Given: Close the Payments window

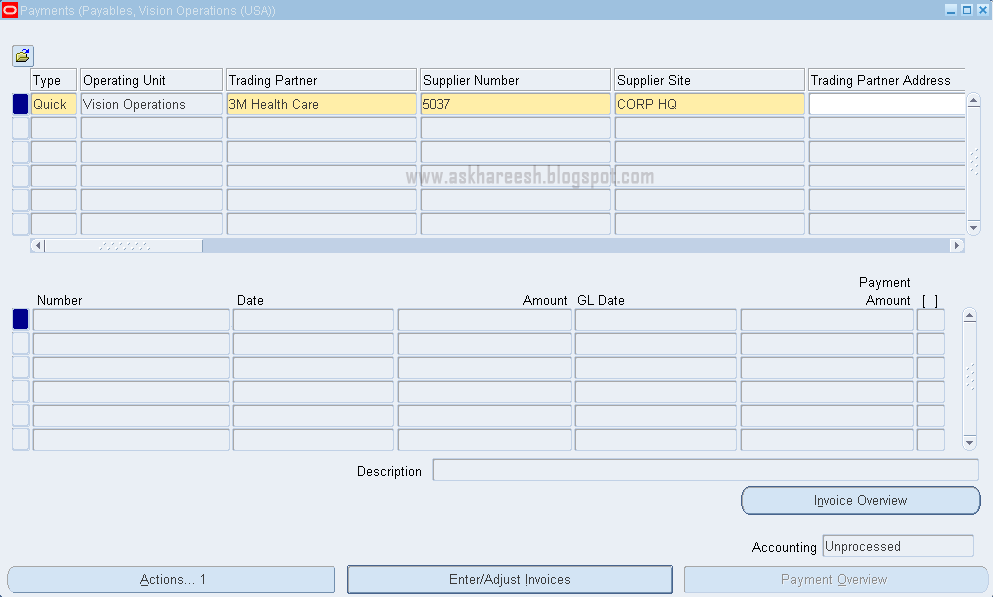Looking at the screenshot, I should (982, 10).
